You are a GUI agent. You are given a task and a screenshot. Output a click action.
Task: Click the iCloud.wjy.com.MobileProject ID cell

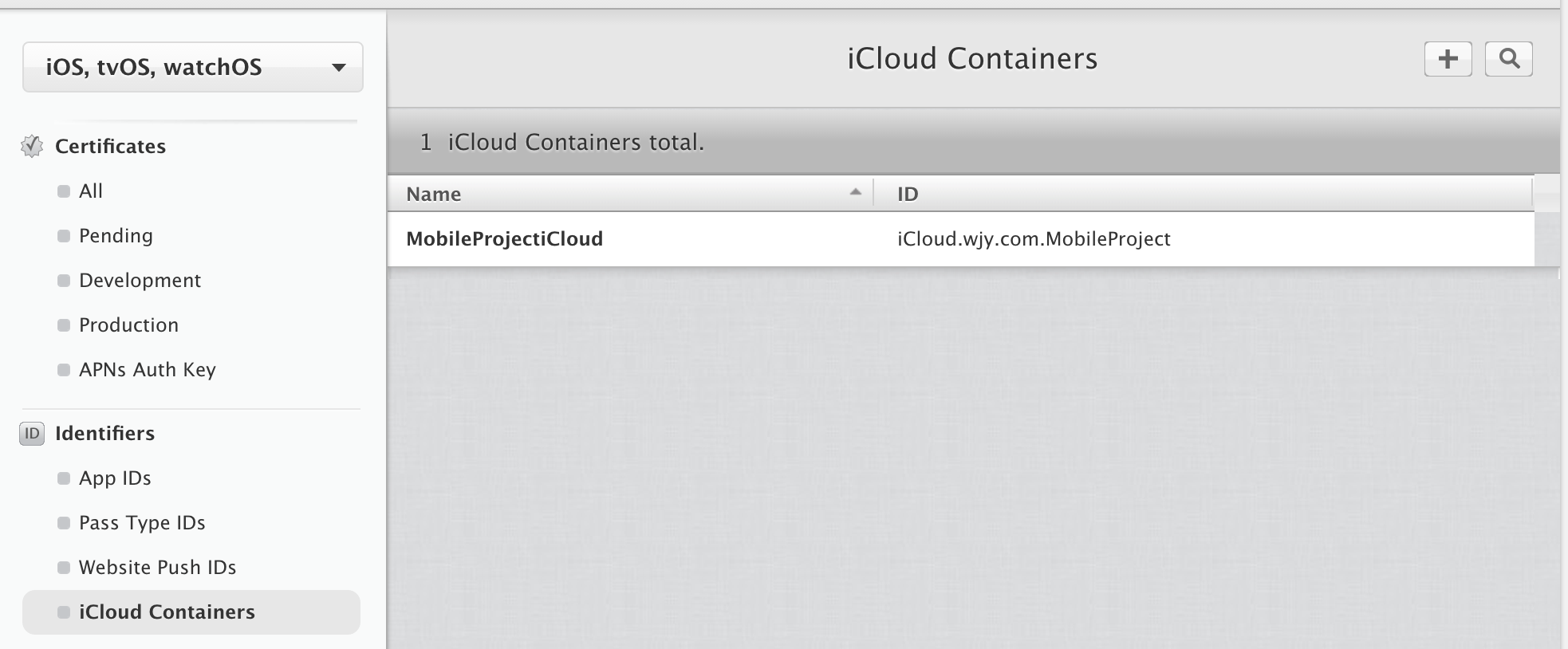point(1034,238)
